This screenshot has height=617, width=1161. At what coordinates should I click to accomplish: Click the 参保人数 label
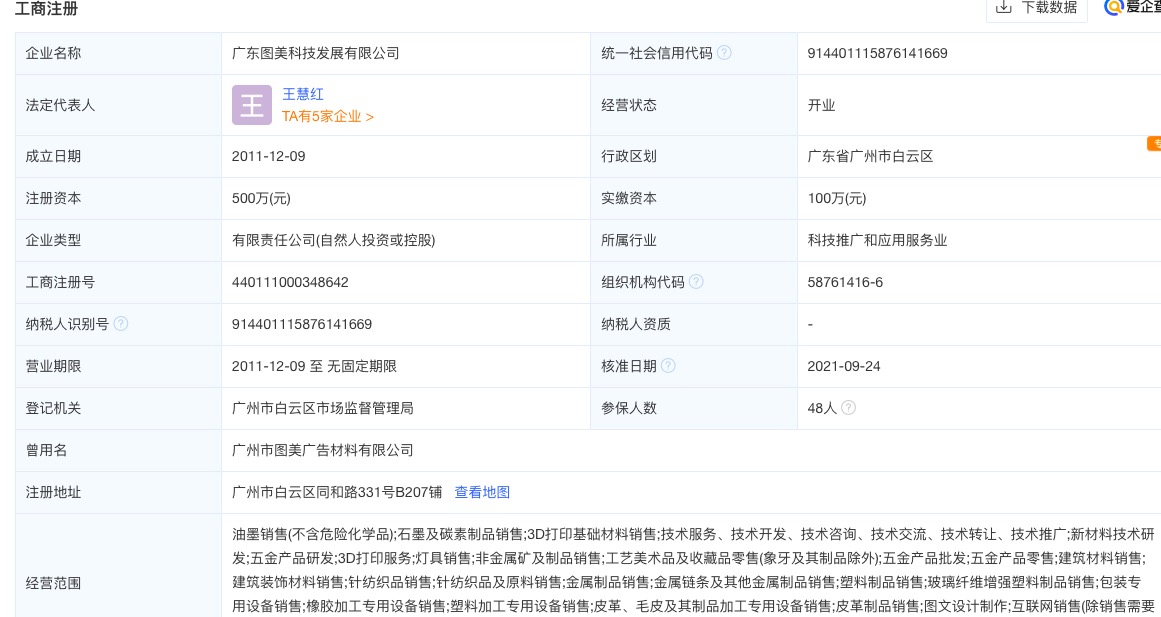click(x=629, y=408)
